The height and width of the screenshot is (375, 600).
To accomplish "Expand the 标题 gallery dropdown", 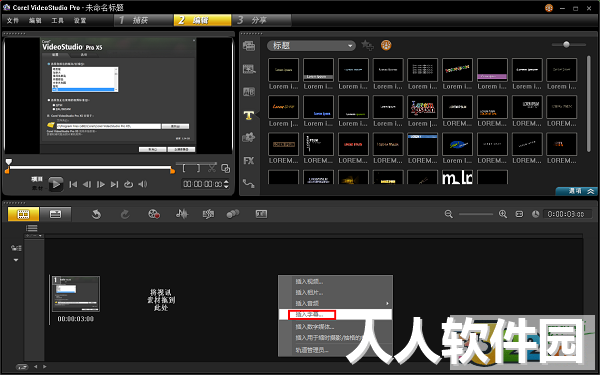I will click(311, 46).
